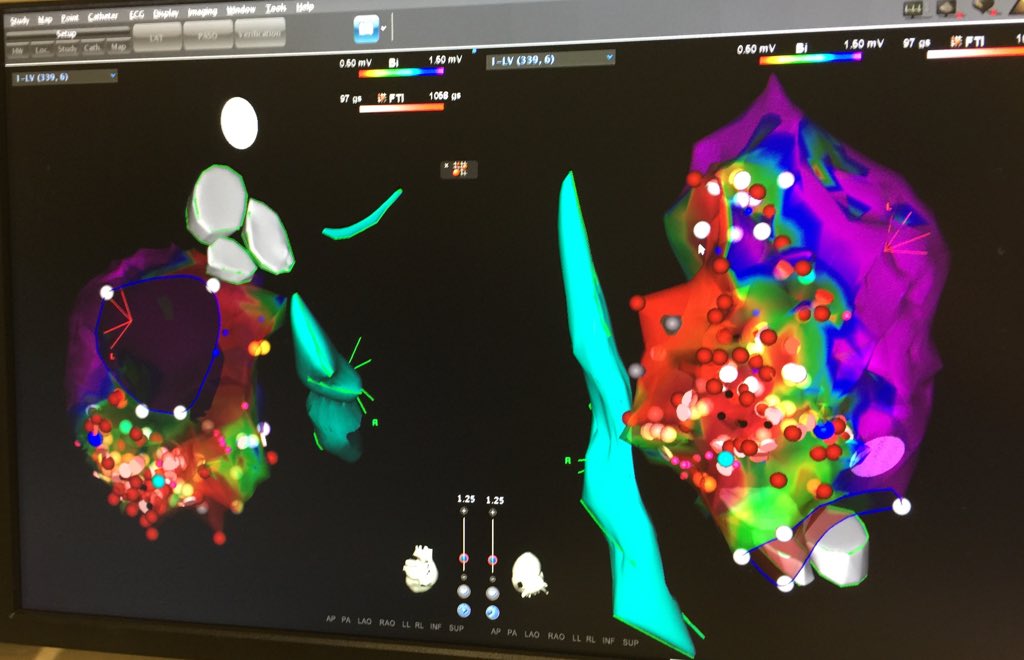Select the Loc. setup tab
The height and width of the screenshot is (660, 1024).
point(42,50)
